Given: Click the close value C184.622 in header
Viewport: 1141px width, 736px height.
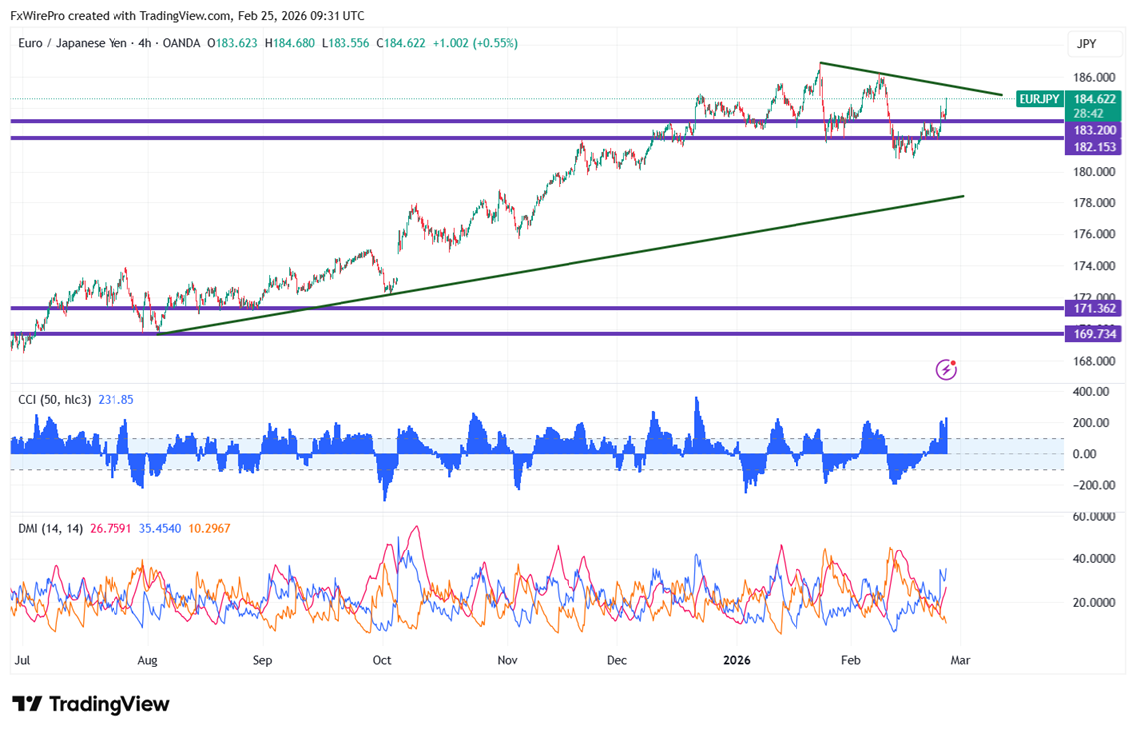Looking at the screenshot, I should click(x=401, y=43).
